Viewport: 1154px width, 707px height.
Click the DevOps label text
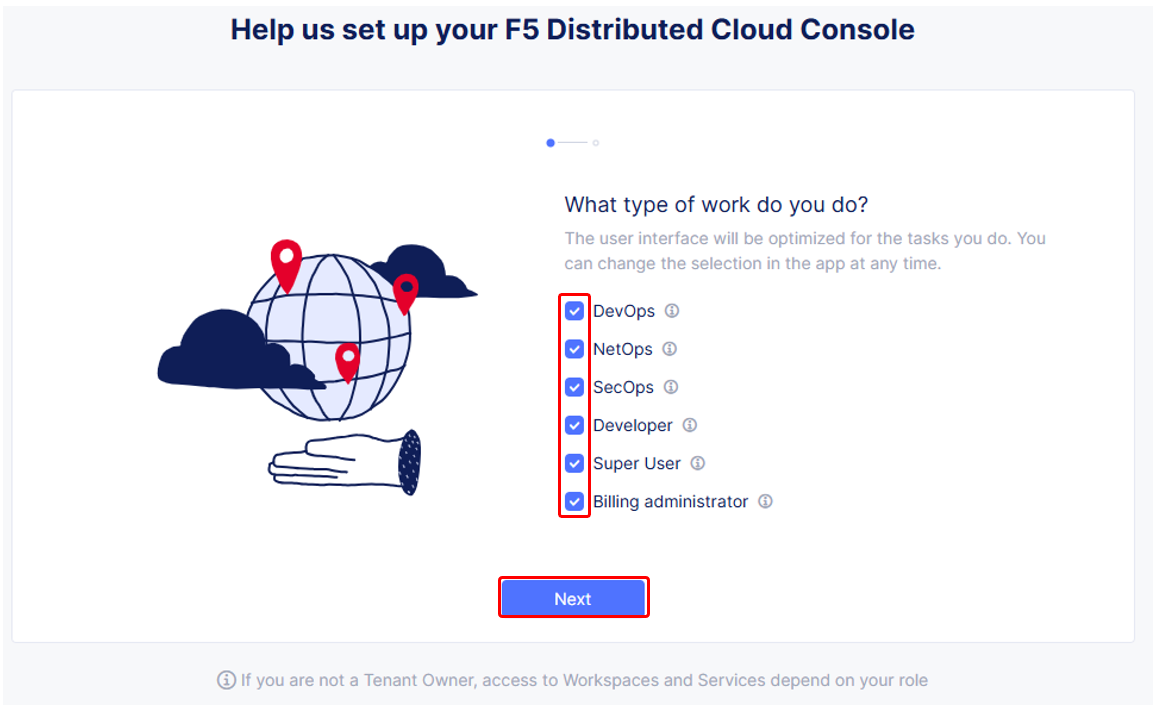coord(624,311)
